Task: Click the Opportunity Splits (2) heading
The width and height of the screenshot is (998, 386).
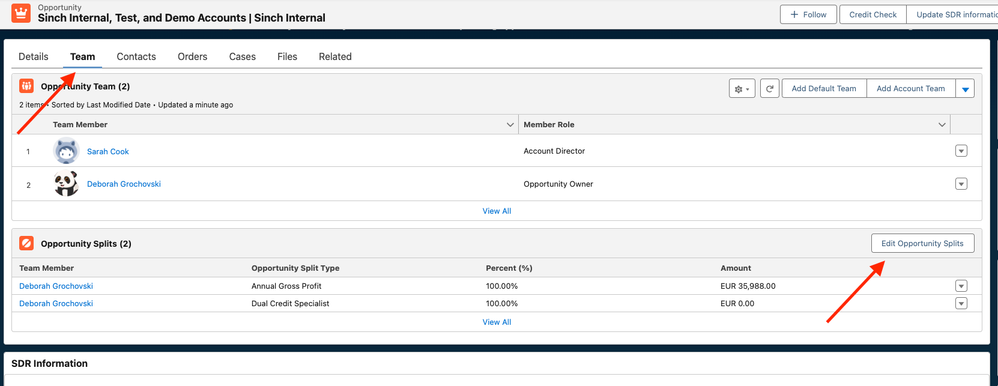Action: click(86, 243)
